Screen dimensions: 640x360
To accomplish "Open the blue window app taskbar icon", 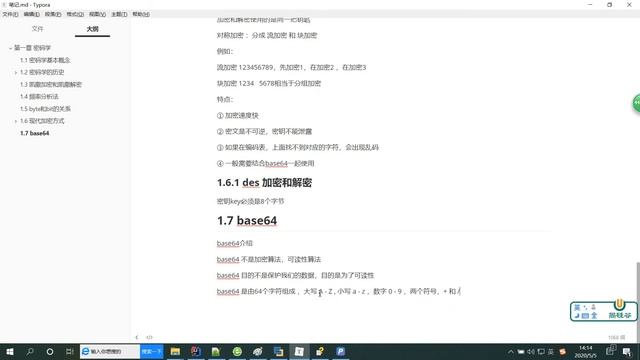I will point(278,351).
